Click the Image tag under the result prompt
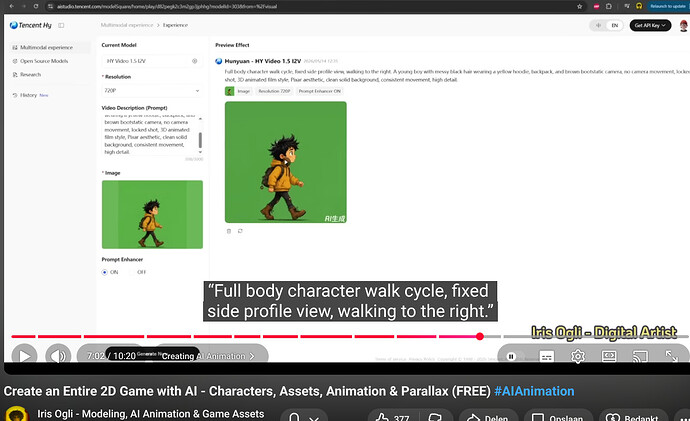The width and height of the screenshot is (690, 421). tap(243, 91)
